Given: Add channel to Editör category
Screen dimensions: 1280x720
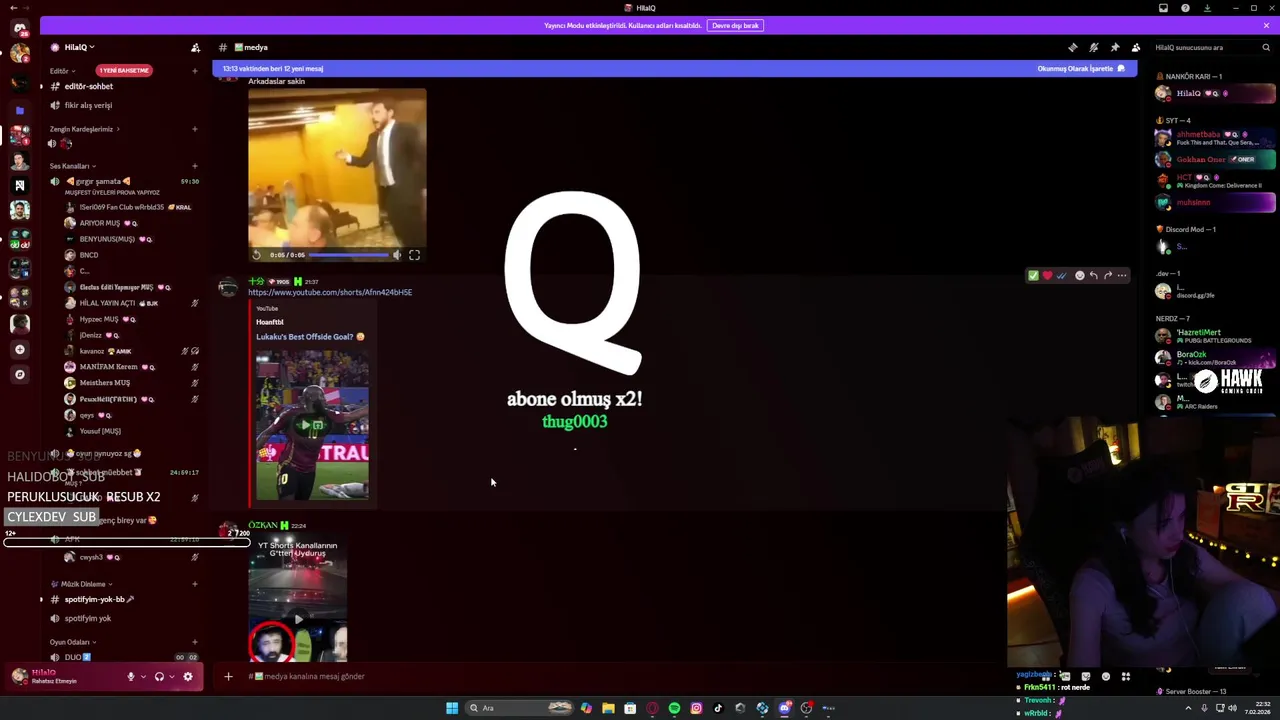Looking at the screenshot, I should coord(195,71).
